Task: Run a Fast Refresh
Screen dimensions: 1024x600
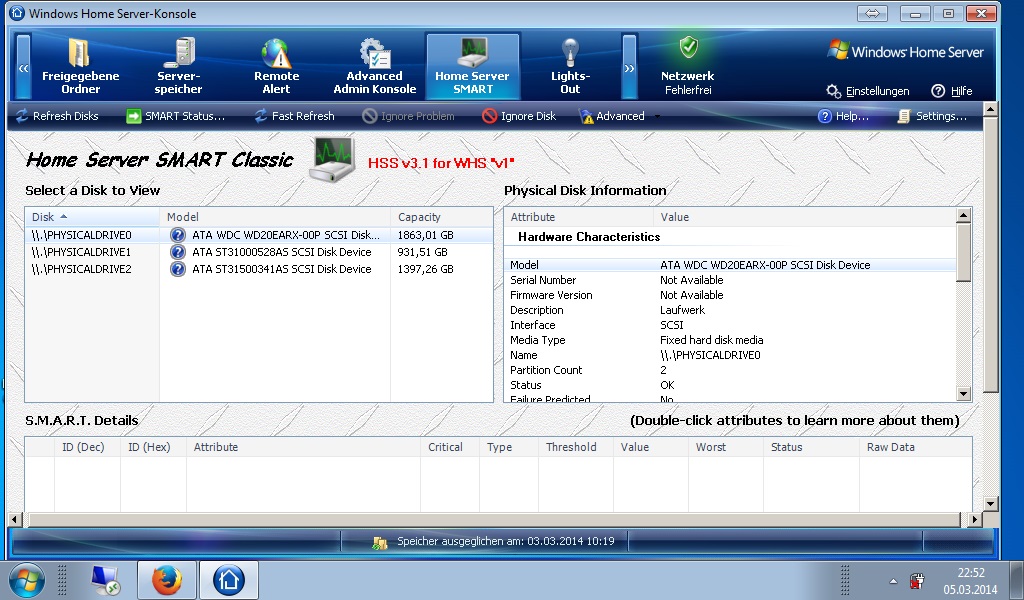Action: pos(295,116)
